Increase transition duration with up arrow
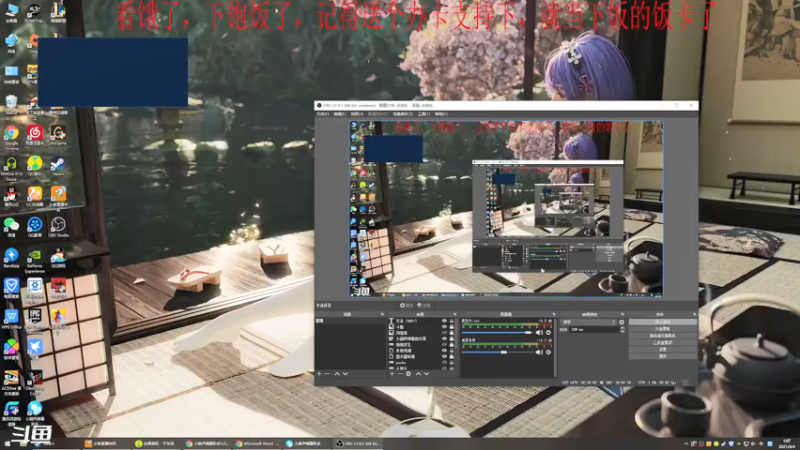The image size is (800, 450). (x=622, y=328)
